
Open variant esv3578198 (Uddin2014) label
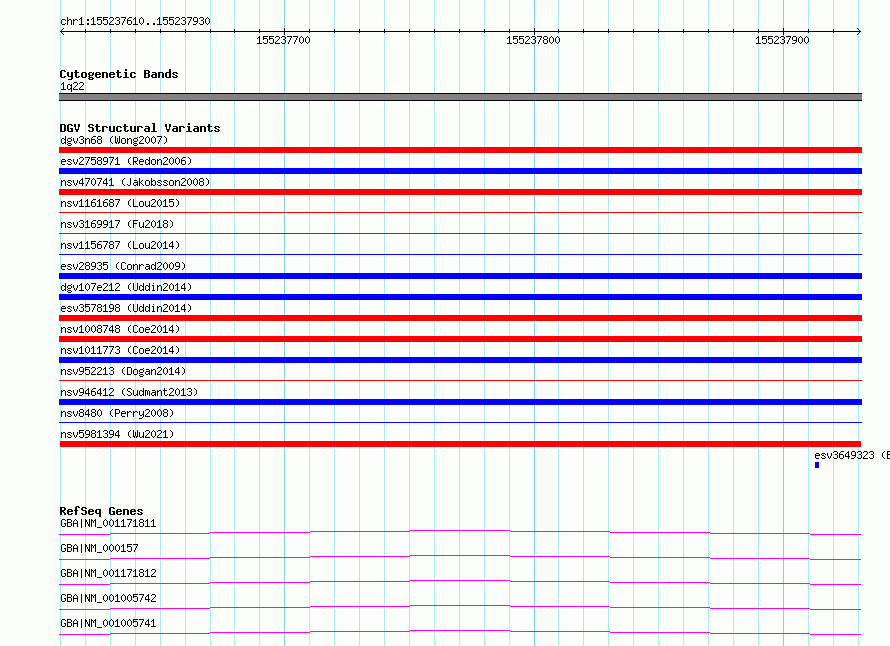tap(126, 308)
